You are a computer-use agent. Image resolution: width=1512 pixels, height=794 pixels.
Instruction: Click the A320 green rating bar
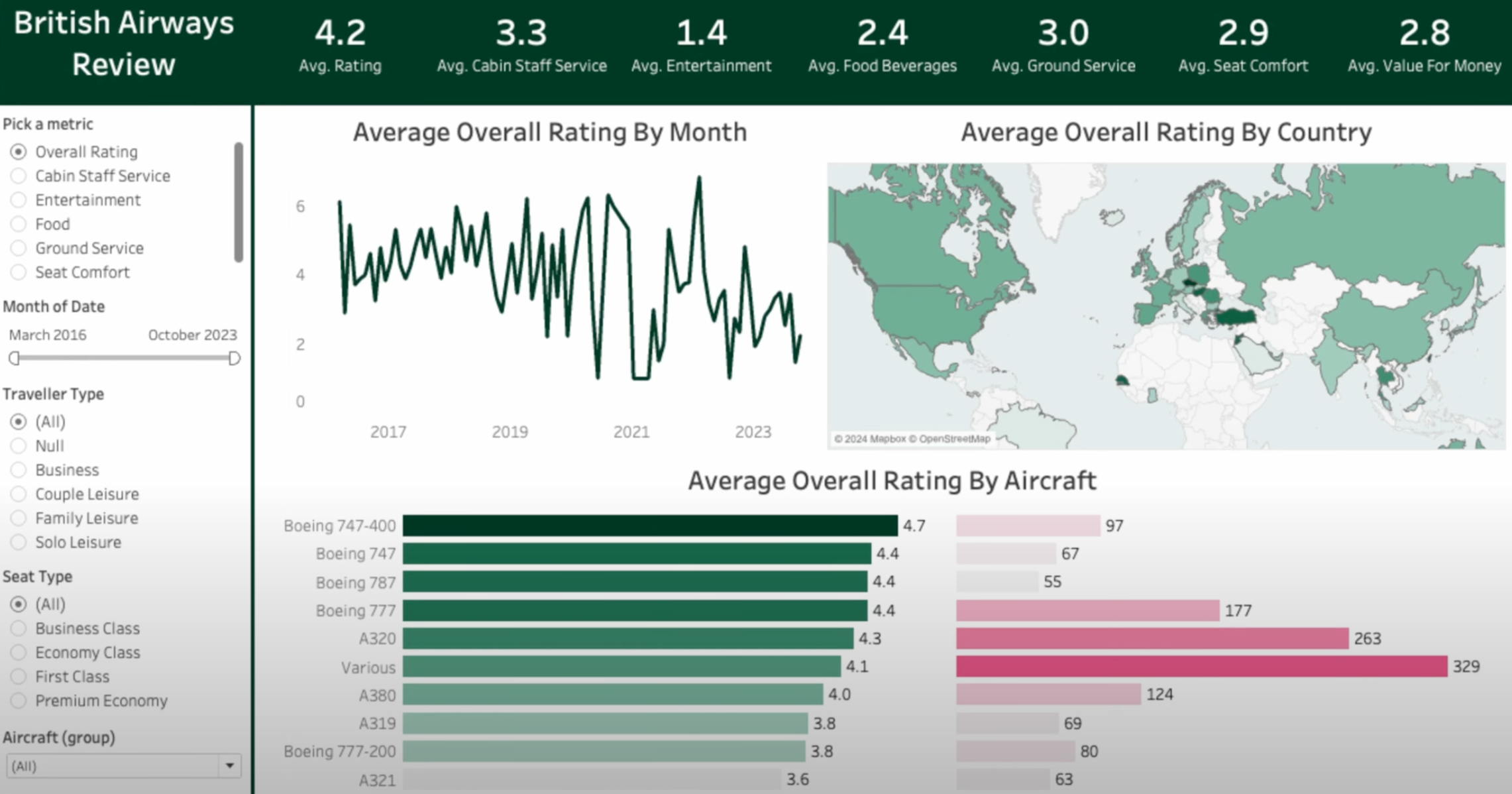pyautogui.click(x=628, y=638)
